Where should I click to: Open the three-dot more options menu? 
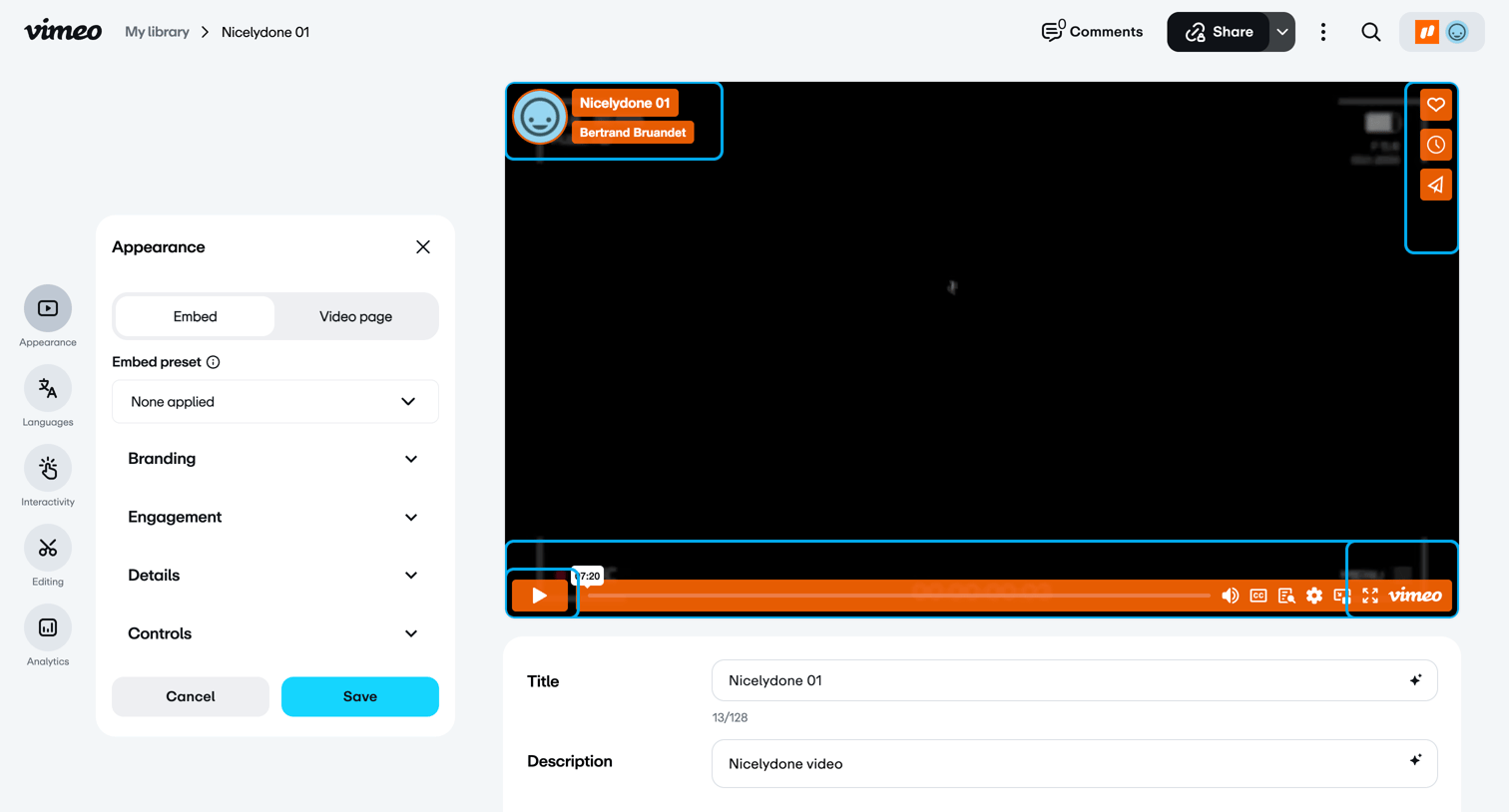coord(1323,32)
